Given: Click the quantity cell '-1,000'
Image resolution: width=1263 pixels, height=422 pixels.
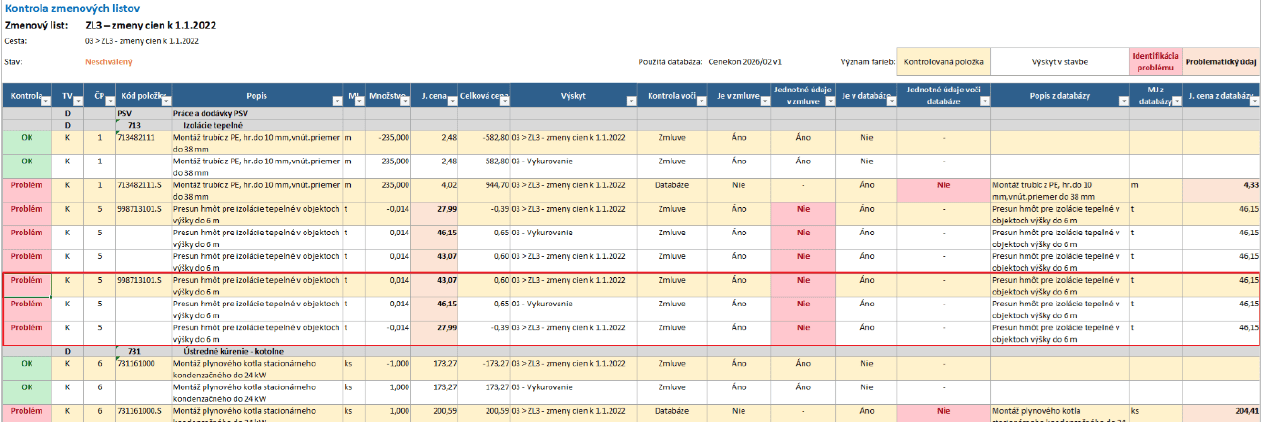Looking at the screenshot, I should pyautogui.click(x=388, y=368).
